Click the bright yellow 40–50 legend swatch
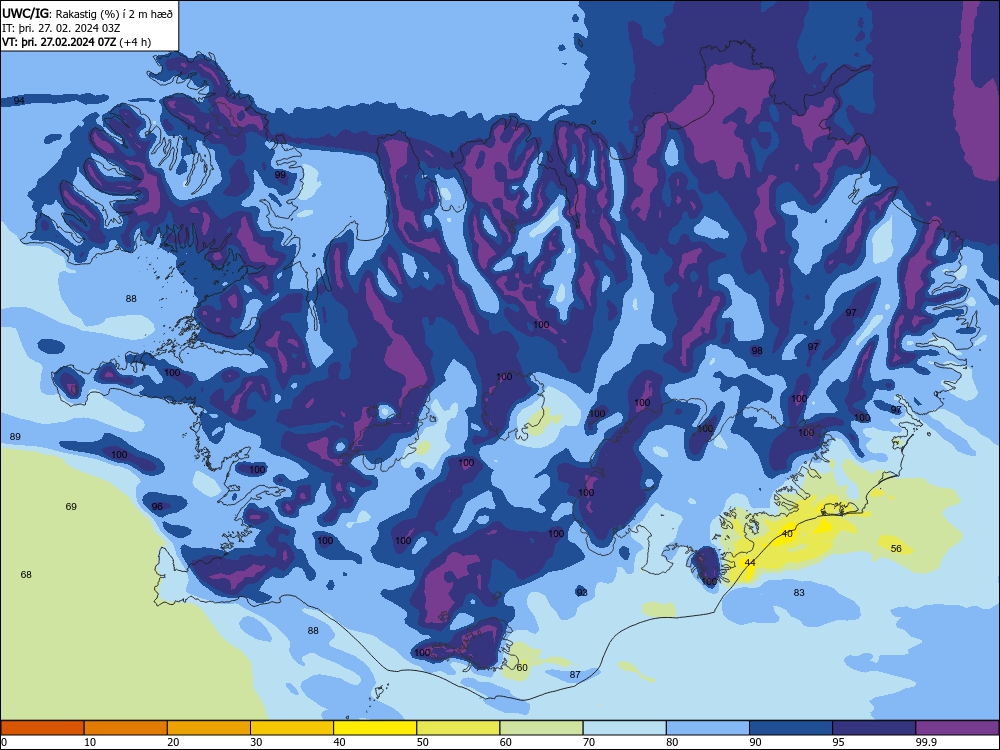Image resolution: width=1000 pixels, height=750 pixels. (x=375, y=728)
